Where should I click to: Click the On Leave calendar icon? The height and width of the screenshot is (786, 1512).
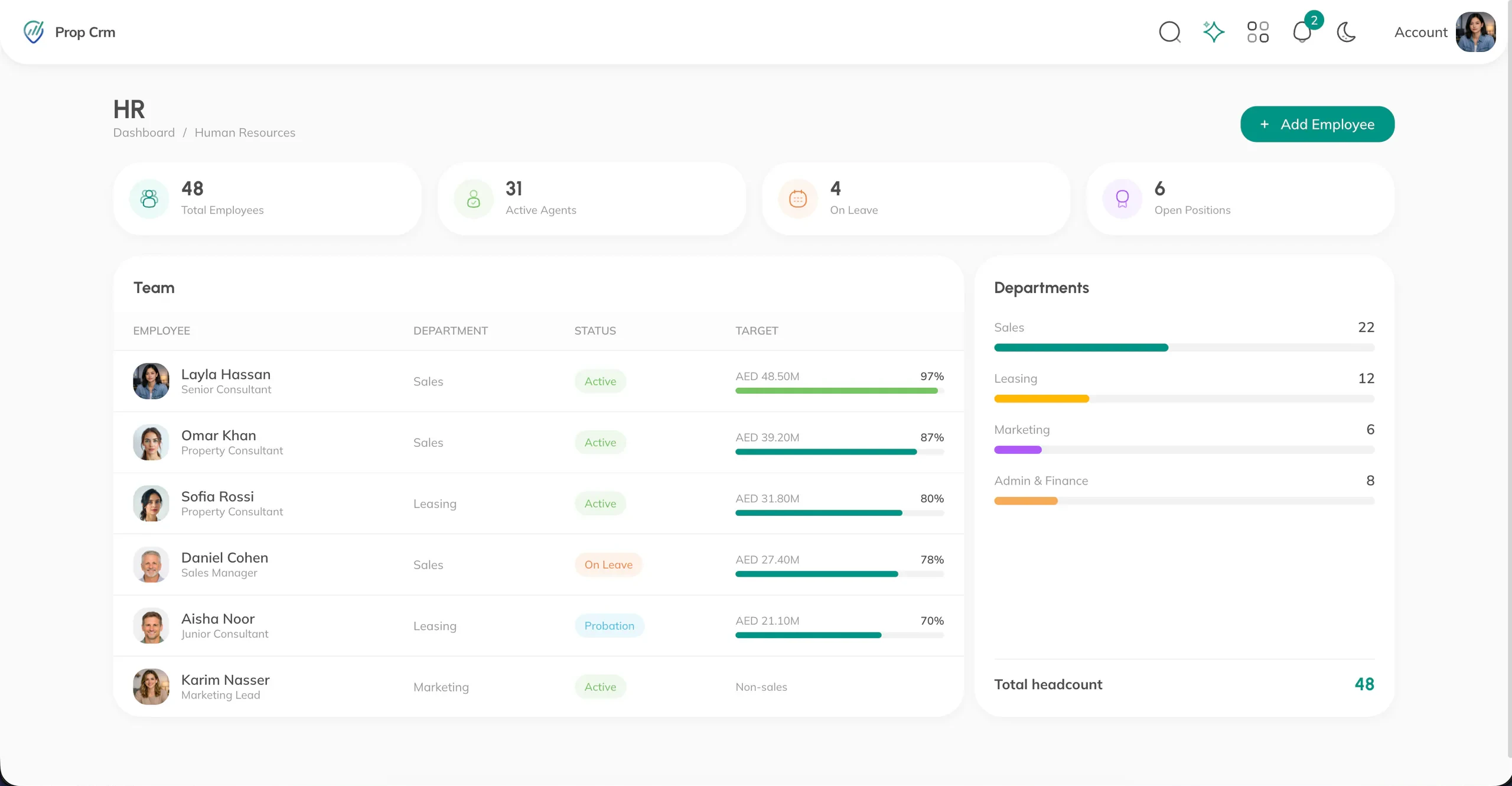[798, 199]
